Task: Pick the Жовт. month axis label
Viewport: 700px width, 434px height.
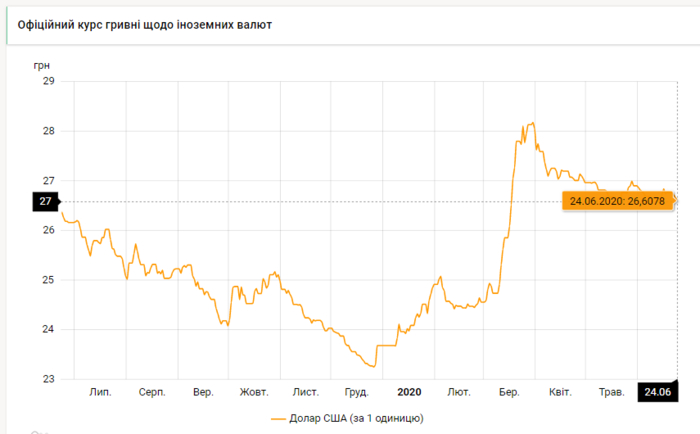Action: pyautogui.click(x=254, y=392)
